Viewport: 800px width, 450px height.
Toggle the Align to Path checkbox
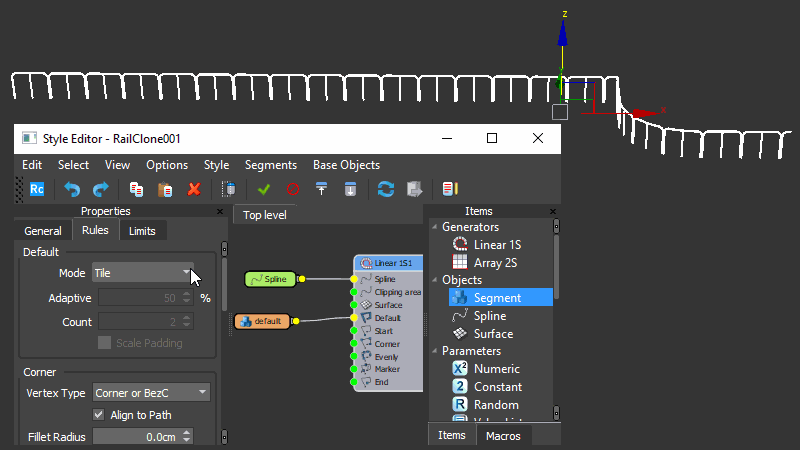point(99,415)
